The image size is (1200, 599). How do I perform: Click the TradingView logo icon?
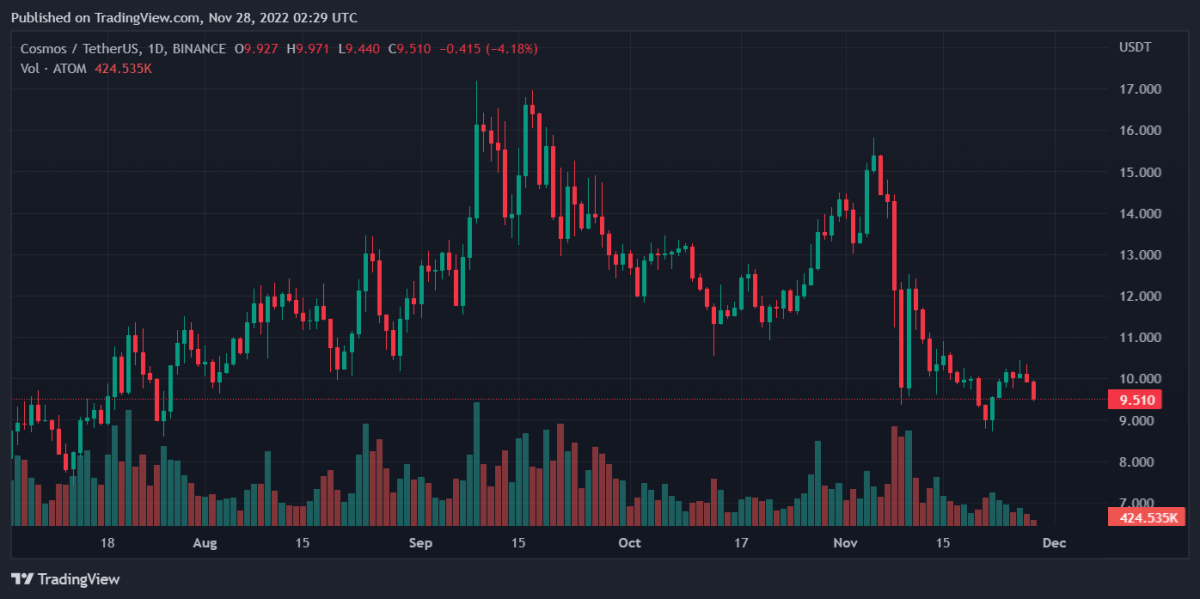pos(21,579)
